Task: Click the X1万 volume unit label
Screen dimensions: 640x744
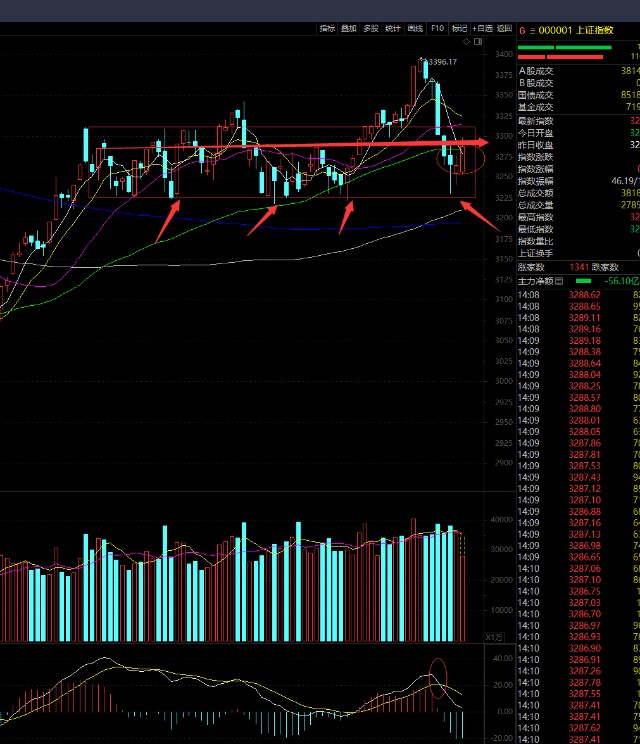Action: tap(495, 636)
